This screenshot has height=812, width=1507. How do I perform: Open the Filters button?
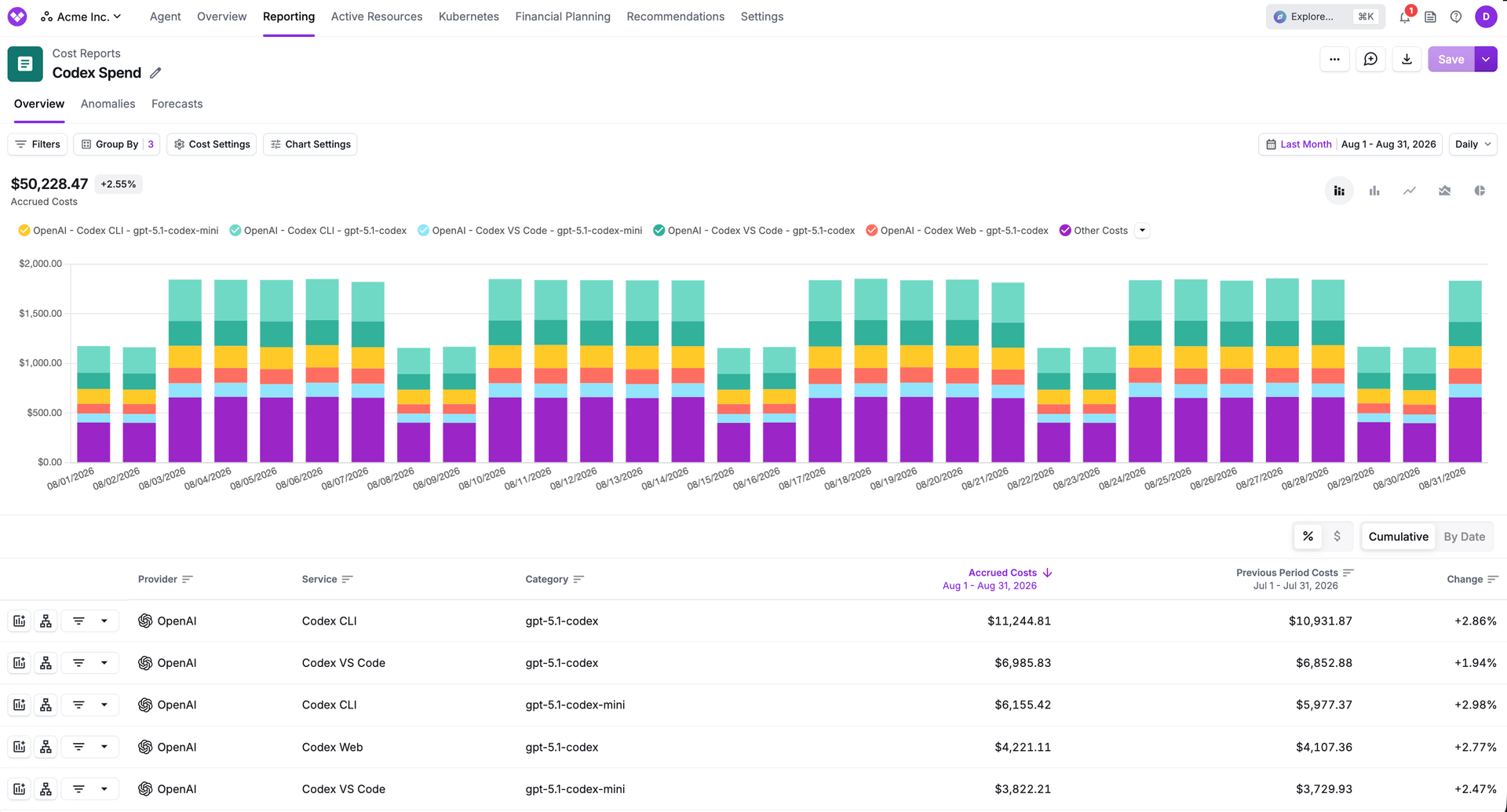click(38, 144)
